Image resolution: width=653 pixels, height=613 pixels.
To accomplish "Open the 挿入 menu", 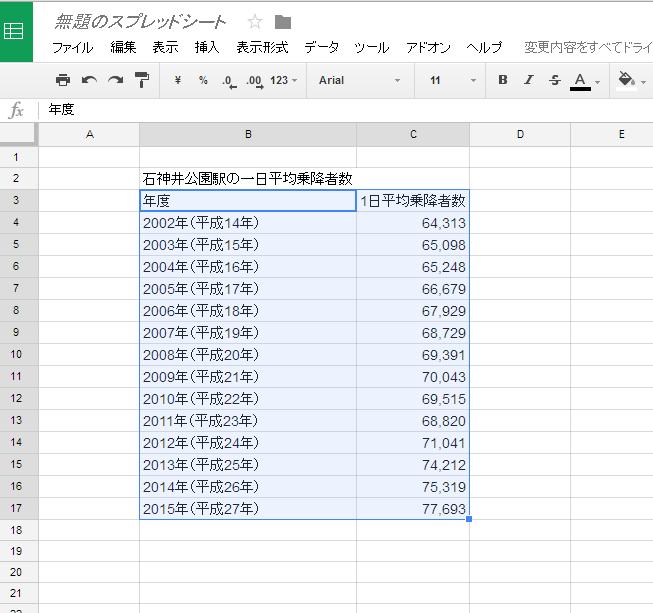I will (207, 47).
